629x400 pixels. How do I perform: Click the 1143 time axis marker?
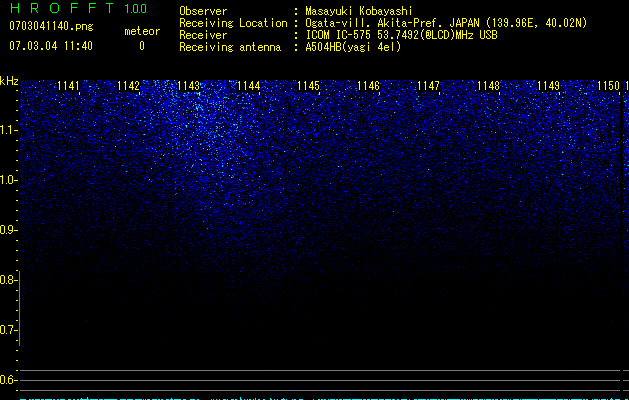coord(188,86)
